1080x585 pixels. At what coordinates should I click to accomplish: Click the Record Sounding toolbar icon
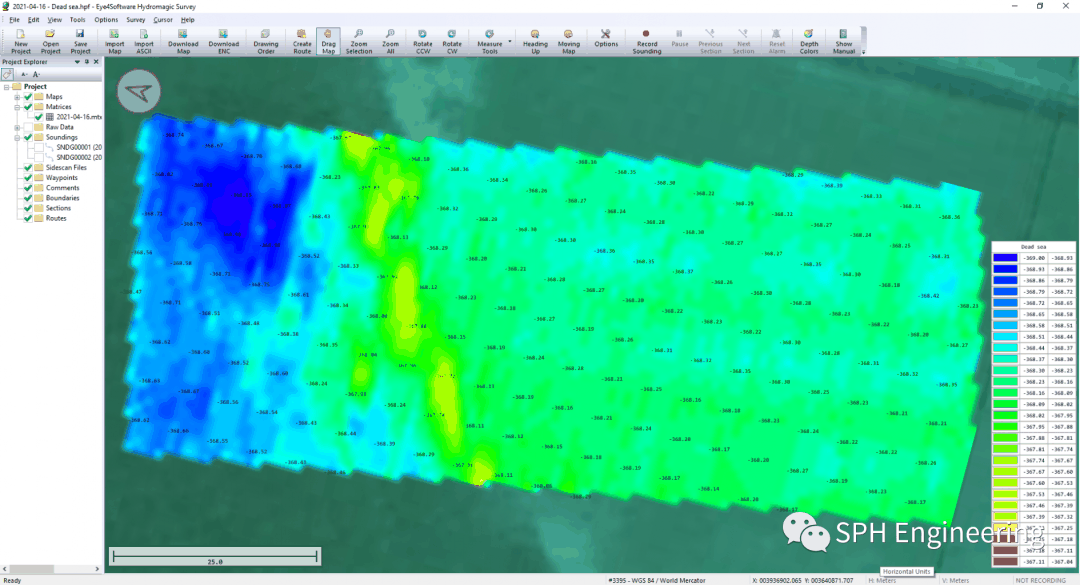click(646, 40)
